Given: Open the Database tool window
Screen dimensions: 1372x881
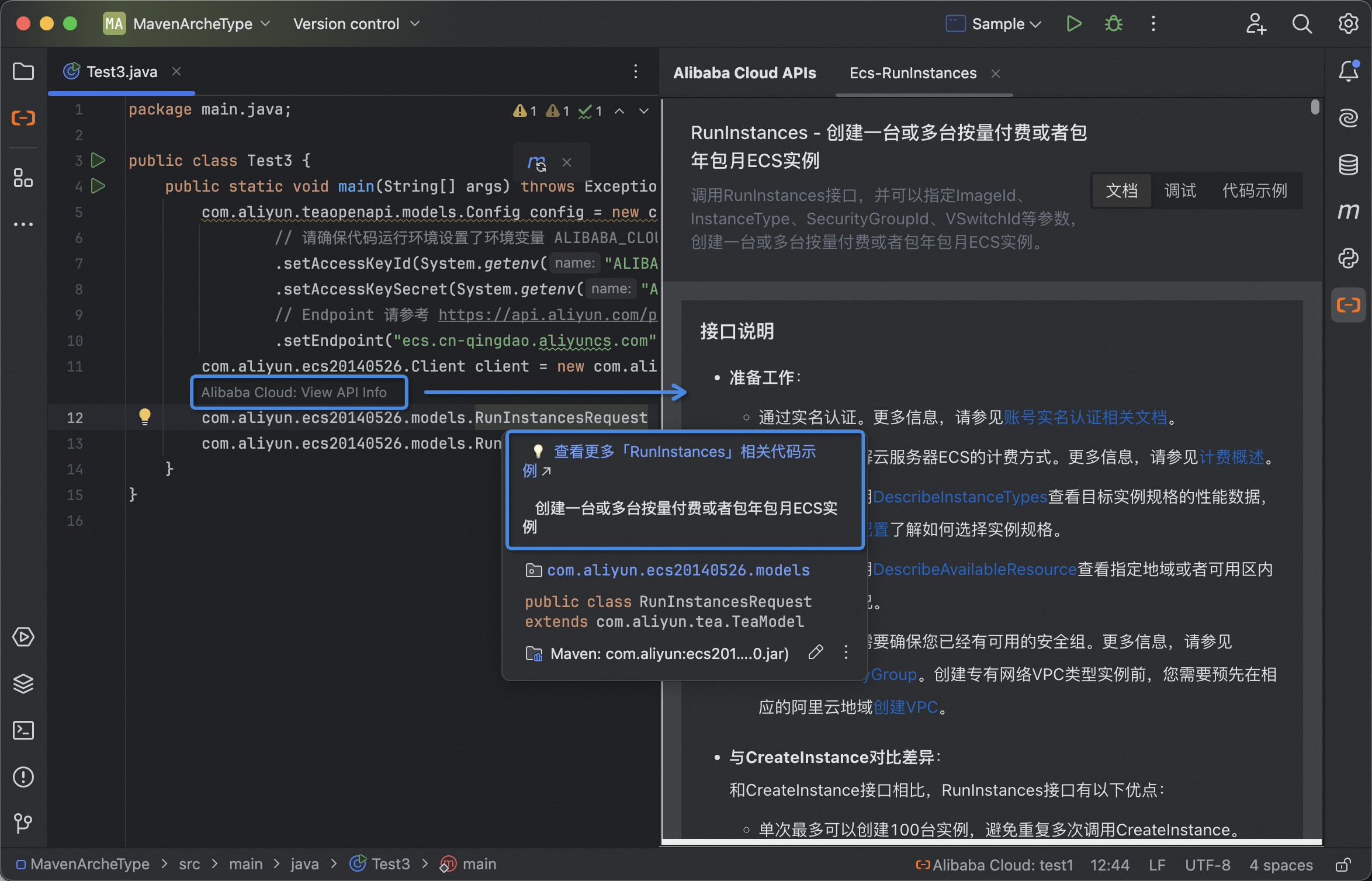Looking at the screenshot, I should (1349, 165).
